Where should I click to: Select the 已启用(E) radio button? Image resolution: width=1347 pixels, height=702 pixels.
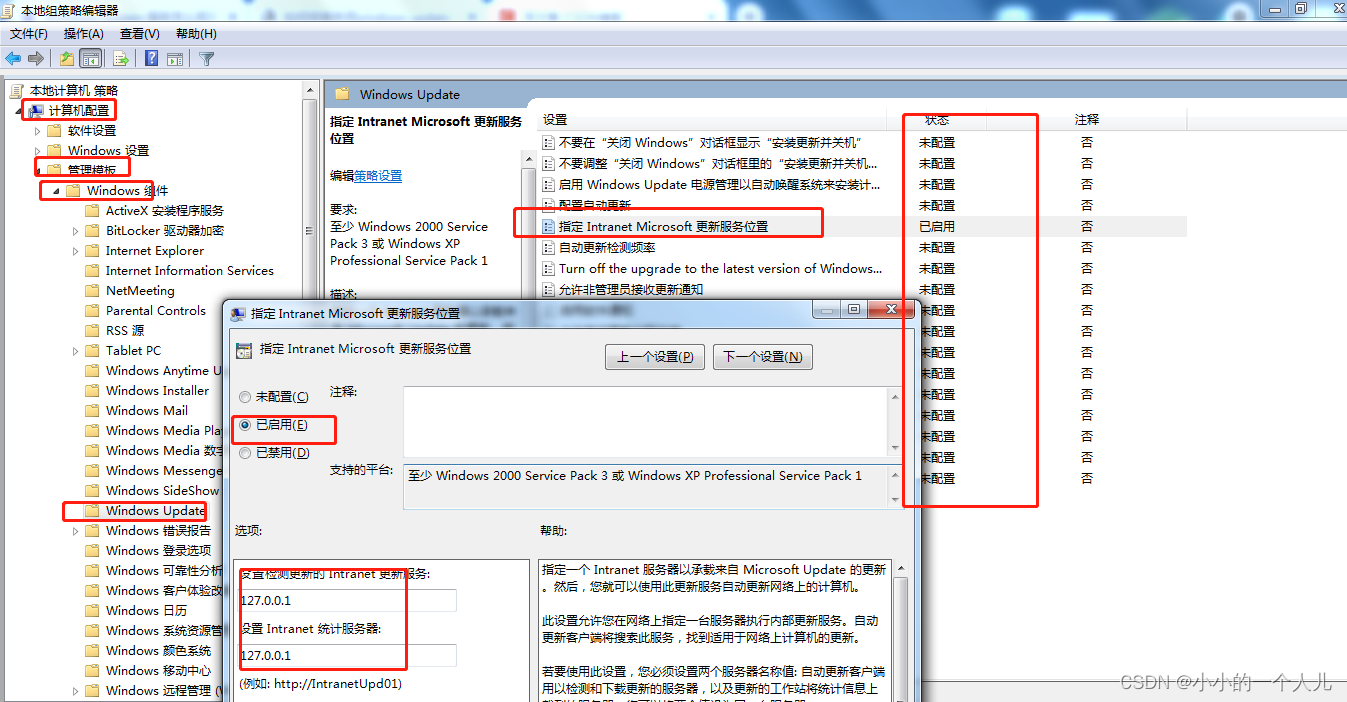pyautogui.click(x=245, y=425)
